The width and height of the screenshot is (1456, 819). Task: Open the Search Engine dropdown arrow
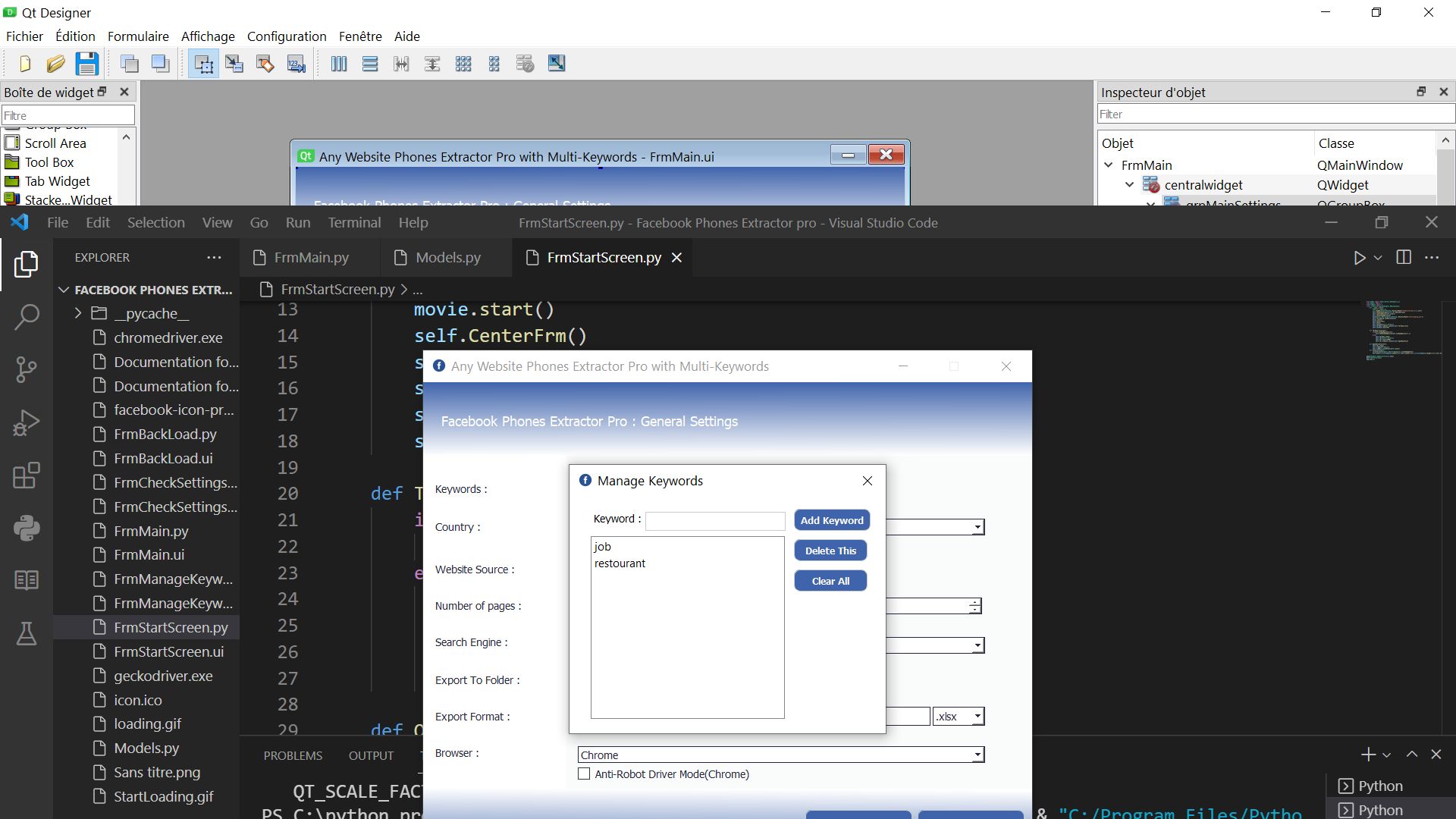point(977,645)
